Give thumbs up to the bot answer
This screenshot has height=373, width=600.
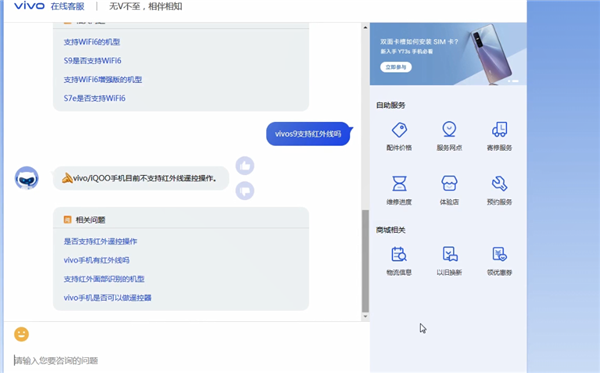tap(245, 166)
